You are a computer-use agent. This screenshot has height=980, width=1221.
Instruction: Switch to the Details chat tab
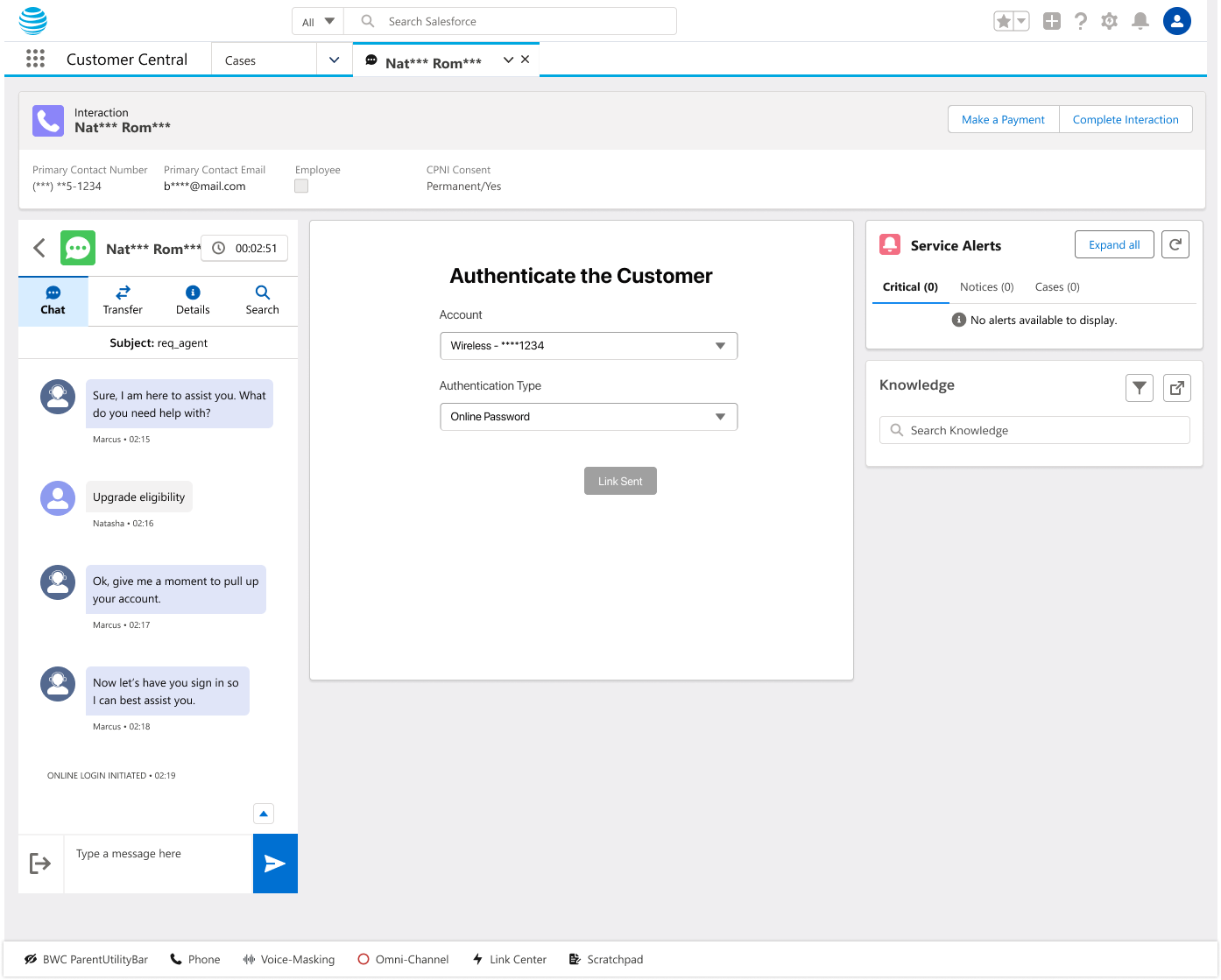(193, 300)
